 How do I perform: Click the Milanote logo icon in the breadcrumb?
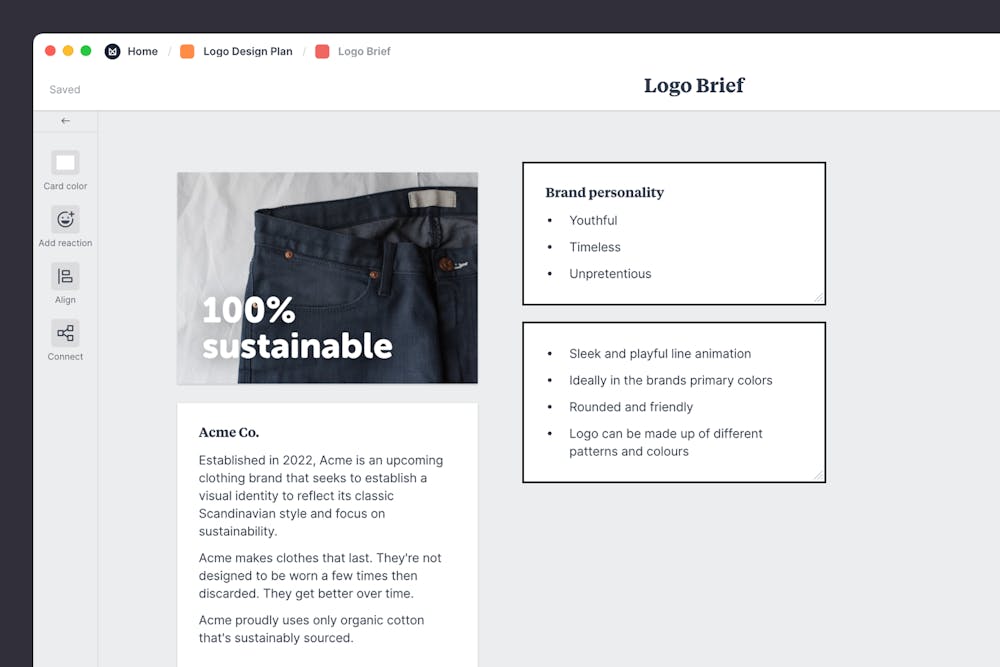pyautogui.click(x=112, y=51)
